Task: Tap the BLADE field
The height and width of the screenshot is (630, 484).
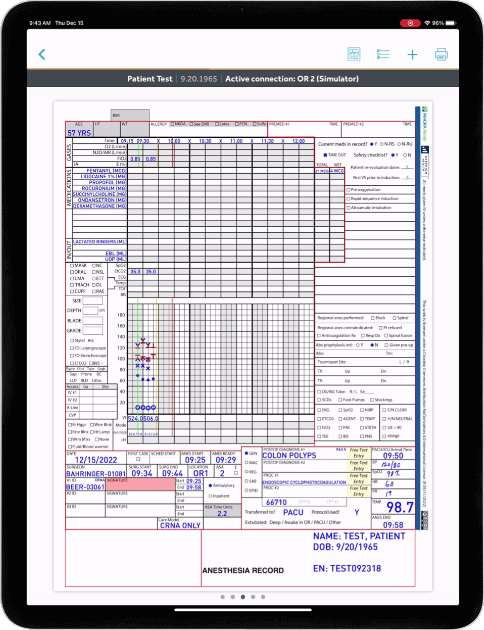Action: click(x=92, y=321)
